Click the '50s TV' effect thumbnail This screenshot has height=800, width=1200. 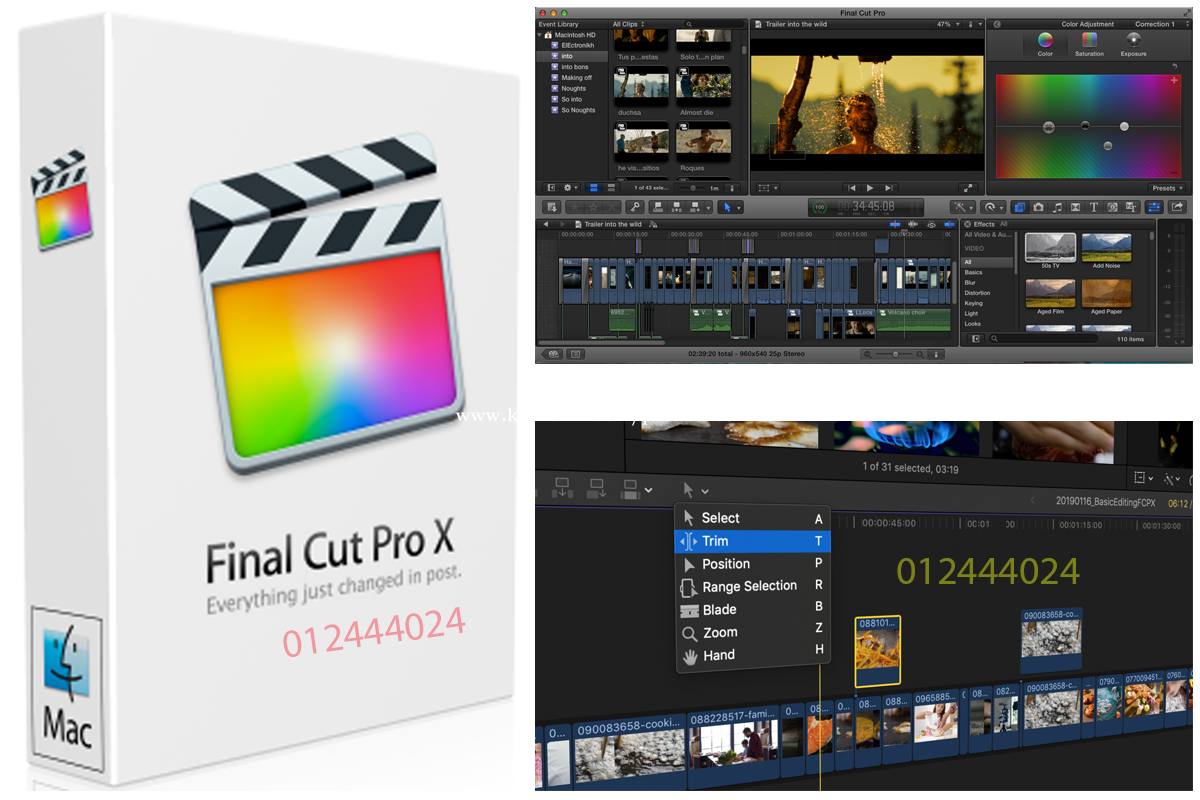1050,246
